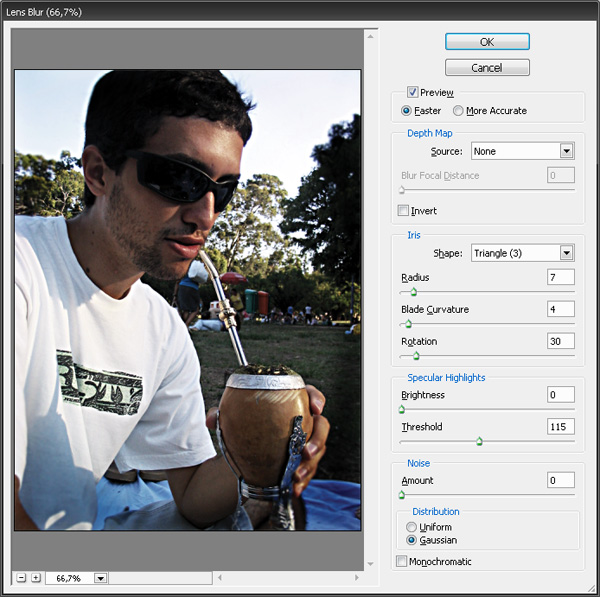Click the Depth Map section label
Screen dimensions: 600x597
pyautogui.click(x=429, y=133)
